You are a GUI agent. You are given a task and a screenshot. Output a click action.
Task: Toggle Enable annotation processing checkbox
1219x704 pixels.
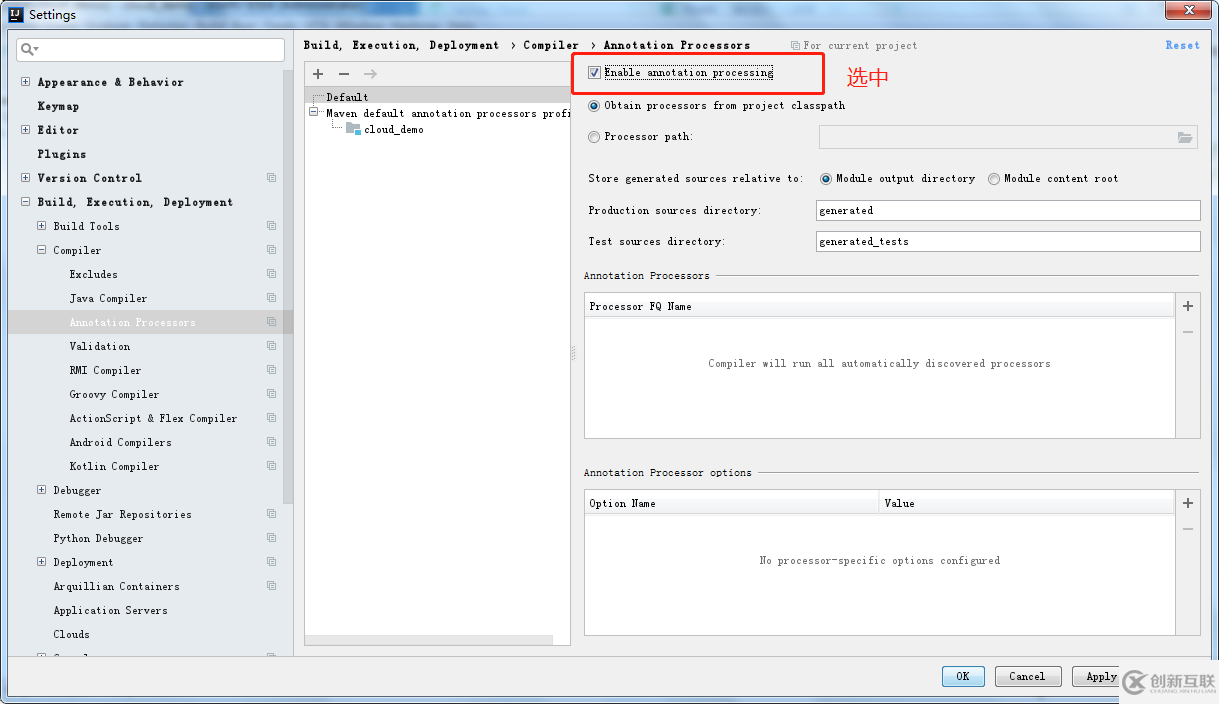[595, 73]
